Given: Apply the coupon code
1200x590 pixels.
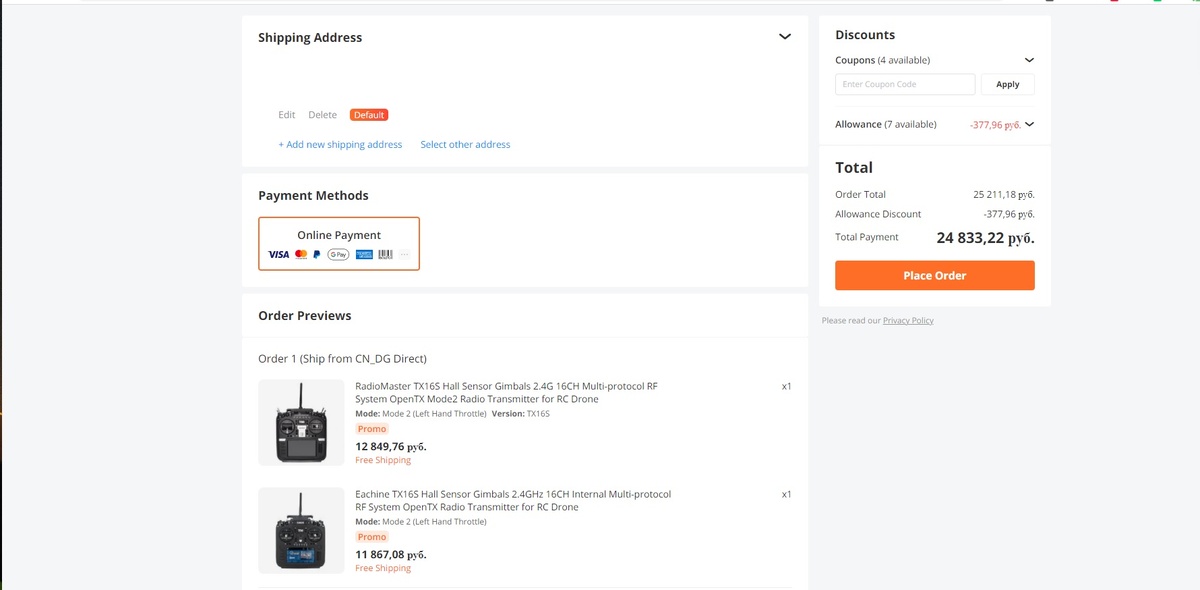Looking at the screenshot, I should click(1007, 85).
